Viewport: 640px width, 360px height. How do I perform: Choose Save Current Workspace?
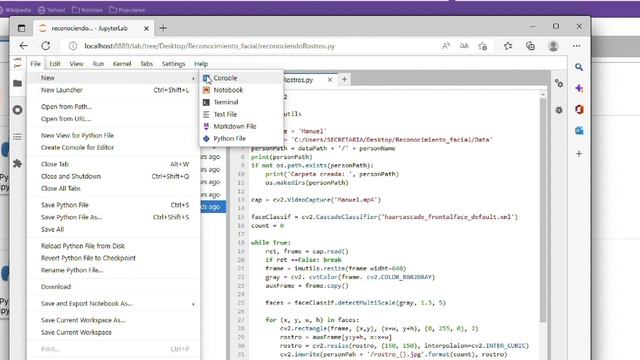114,333
